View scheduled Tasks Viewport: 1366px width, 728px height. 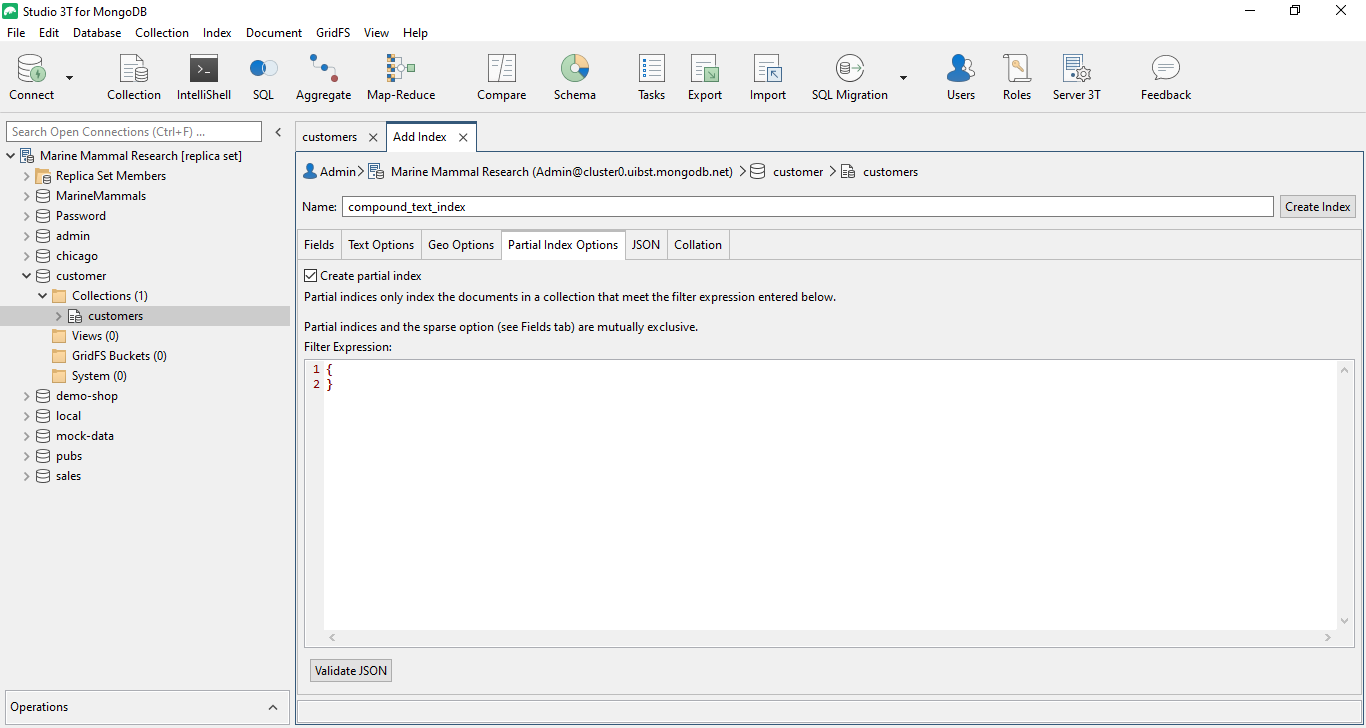651,77
